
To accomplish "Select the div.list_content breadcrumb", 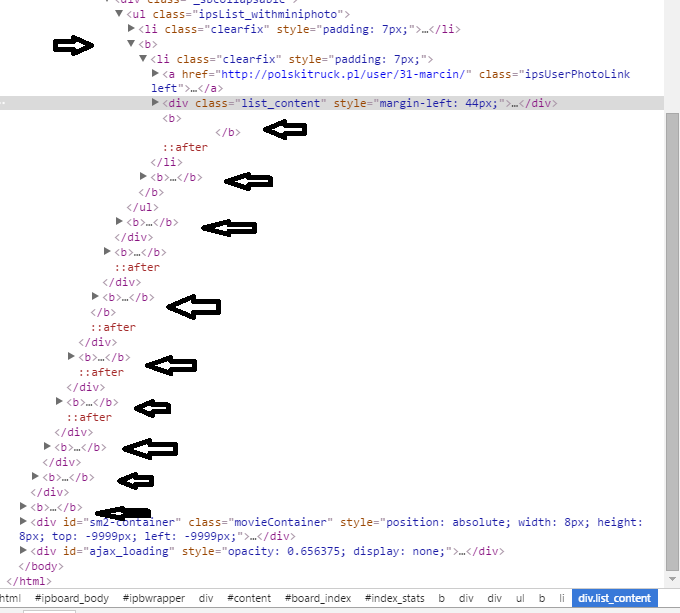I will point(615,598).
